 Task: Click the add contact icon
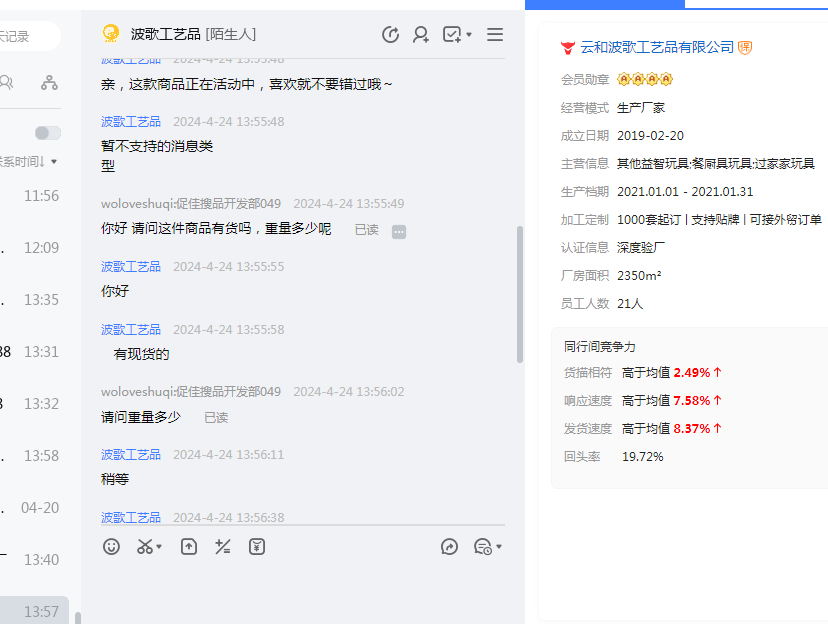point(421,35)
